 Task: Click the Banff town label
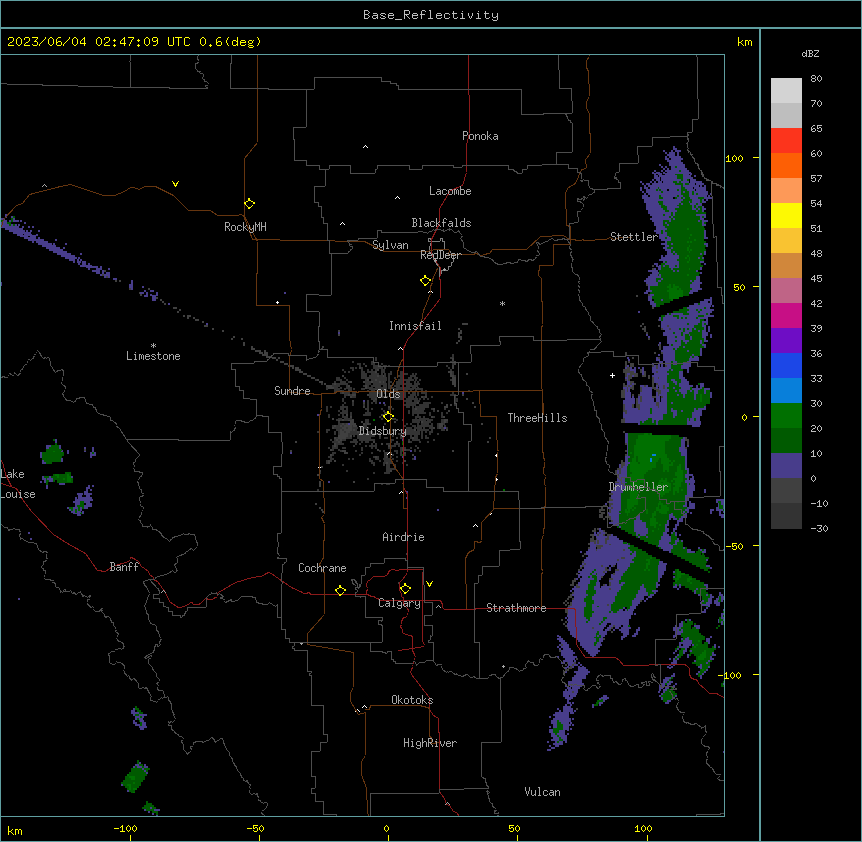124,567
